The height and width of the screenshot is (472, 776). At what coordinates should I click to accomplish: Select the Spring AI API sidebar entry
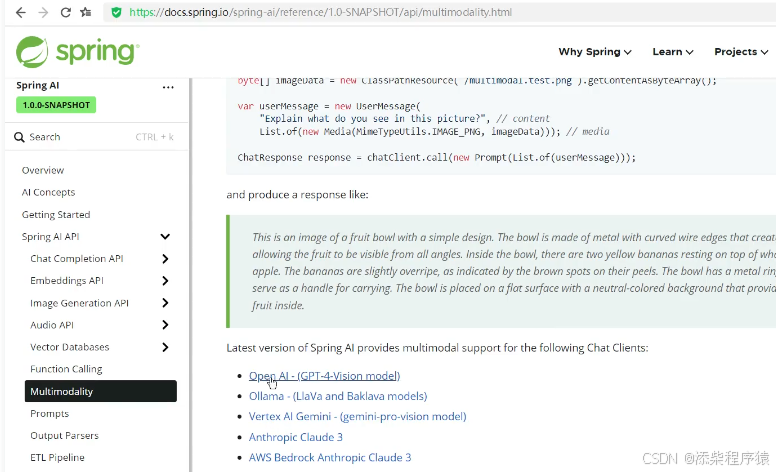(x=50, y=236)
